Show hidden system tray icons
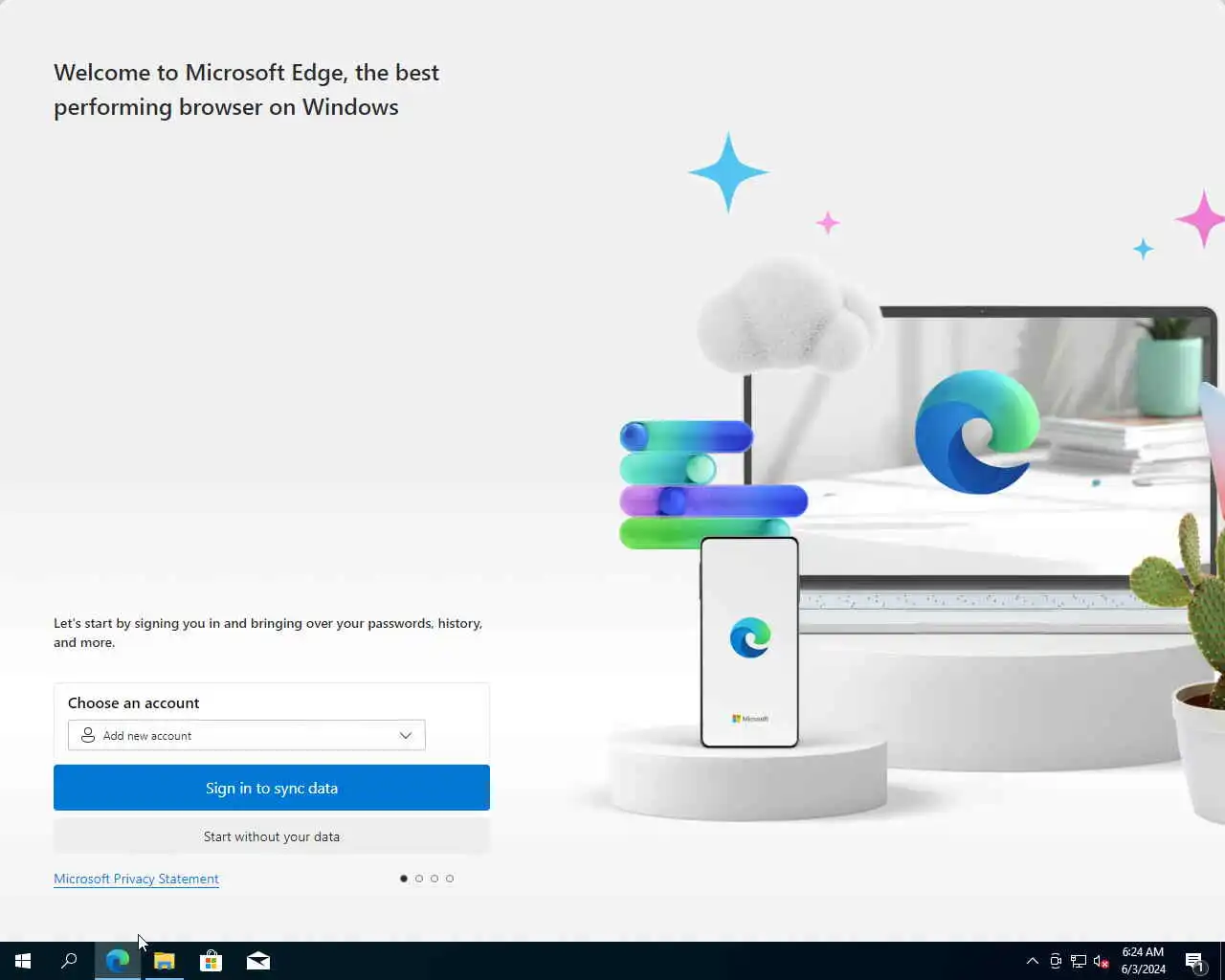This screenshot has height=980, width=1225. (x=1033, y=961)
